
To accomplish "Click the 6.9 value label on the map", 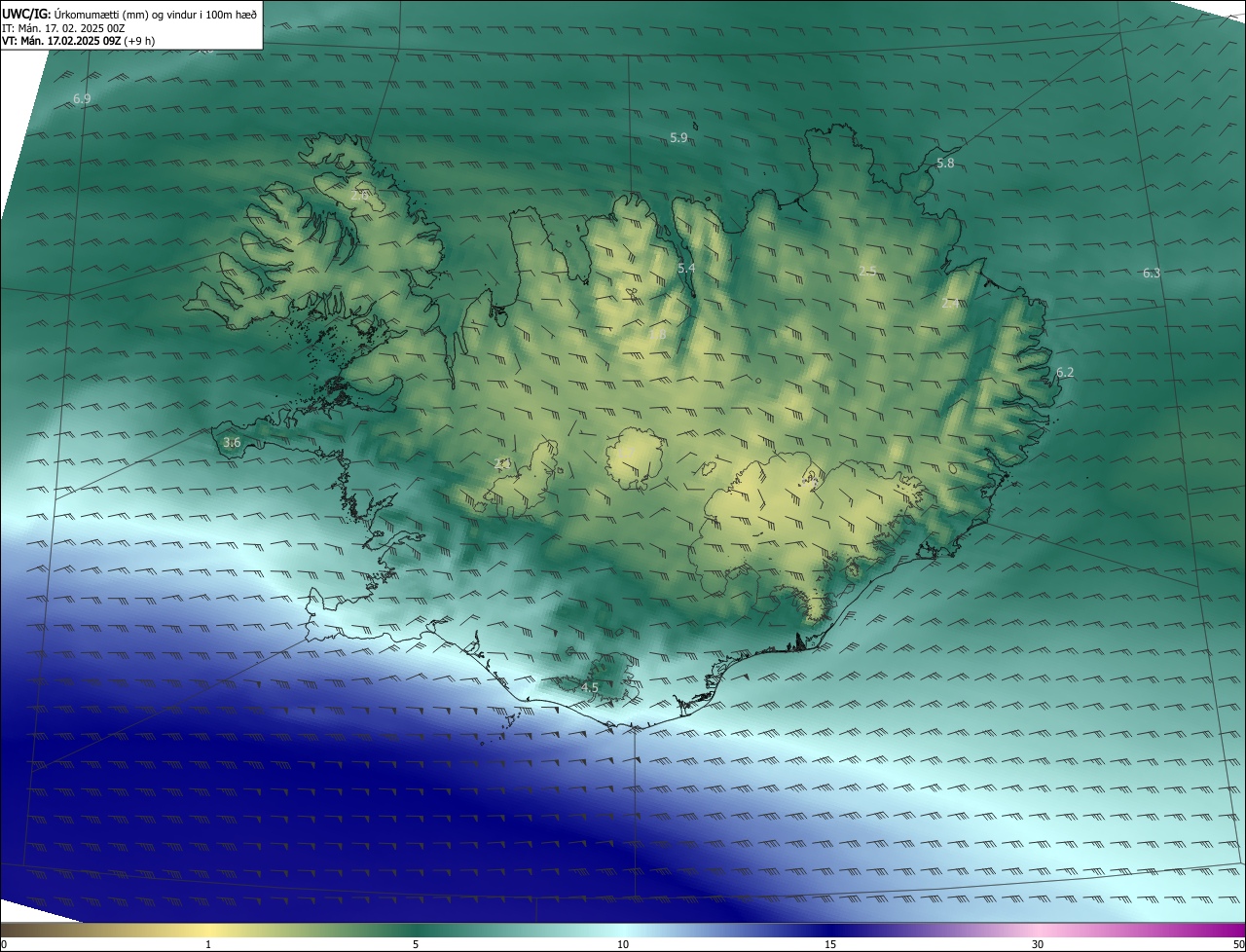I will [x=82, y=99].
